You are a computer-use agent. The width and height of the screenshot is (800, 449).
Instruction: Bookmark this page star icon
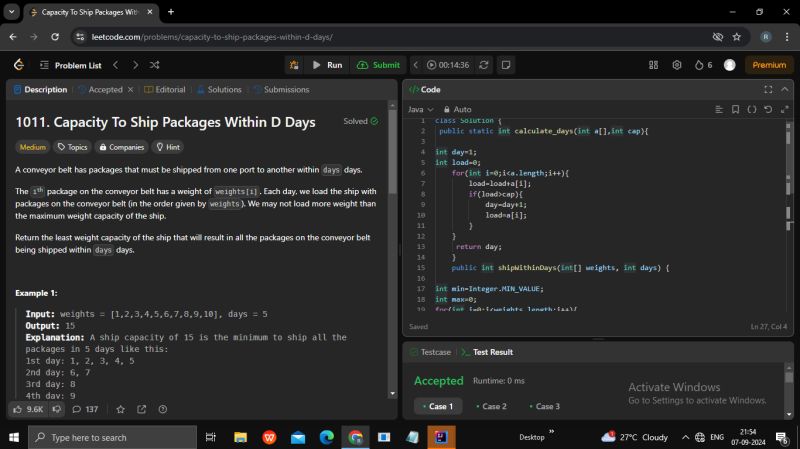(737, 37)
